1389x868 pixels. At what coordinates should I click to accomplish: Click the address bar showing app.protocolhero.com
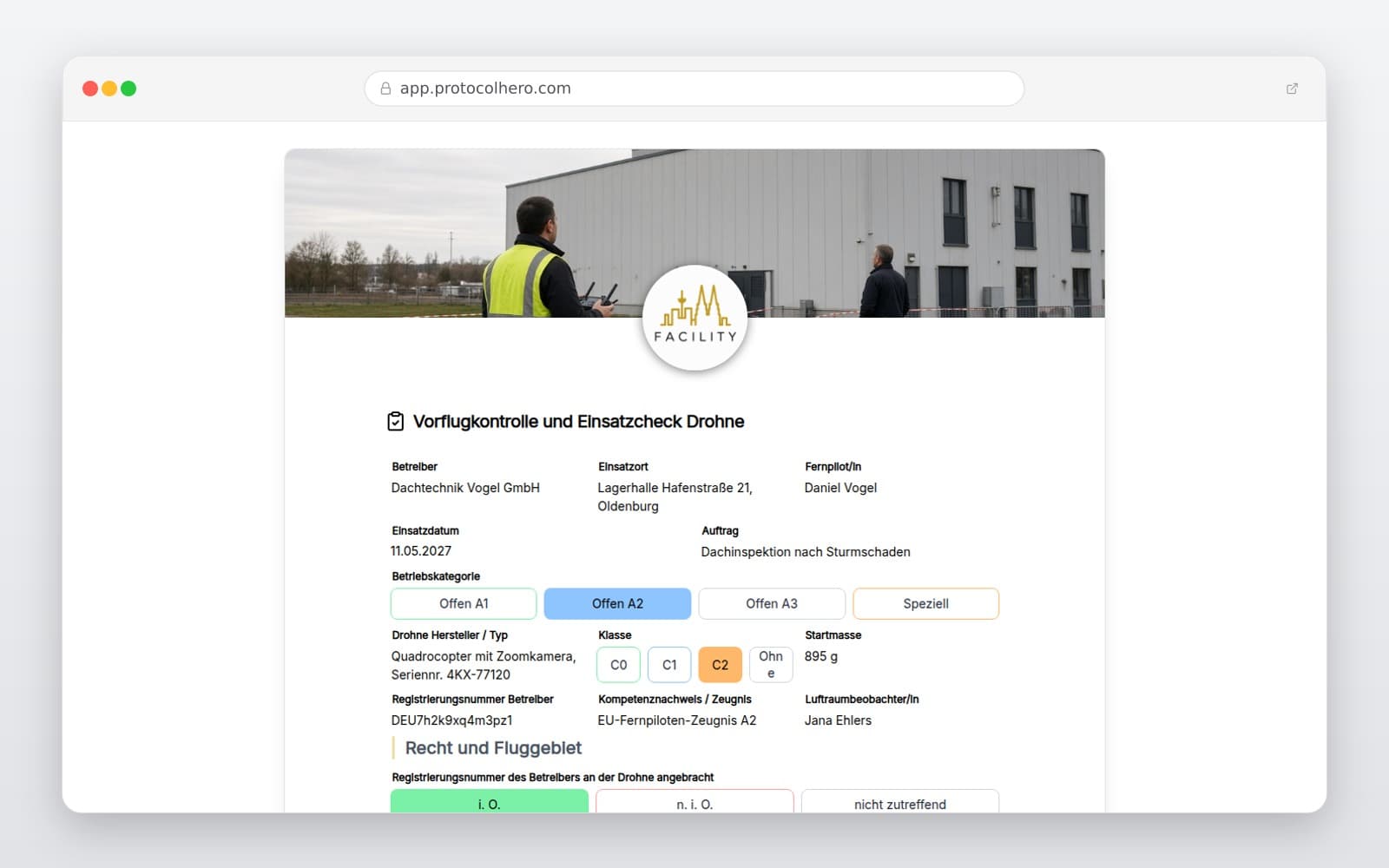point(694,89)
